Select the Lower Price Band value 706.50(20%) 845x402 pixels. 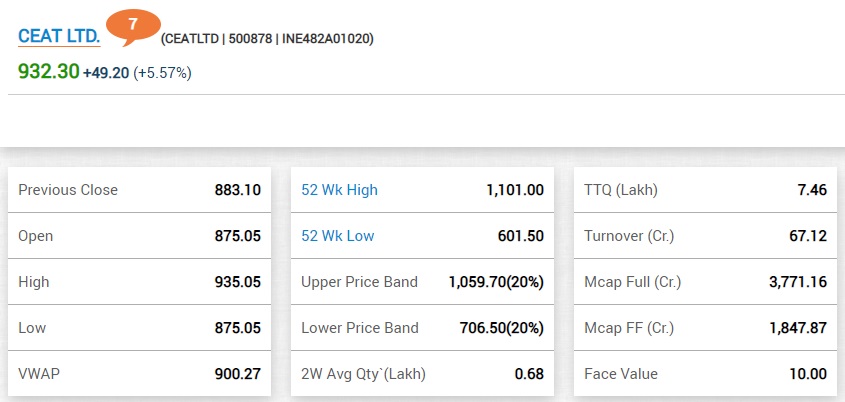pos(502,328)
